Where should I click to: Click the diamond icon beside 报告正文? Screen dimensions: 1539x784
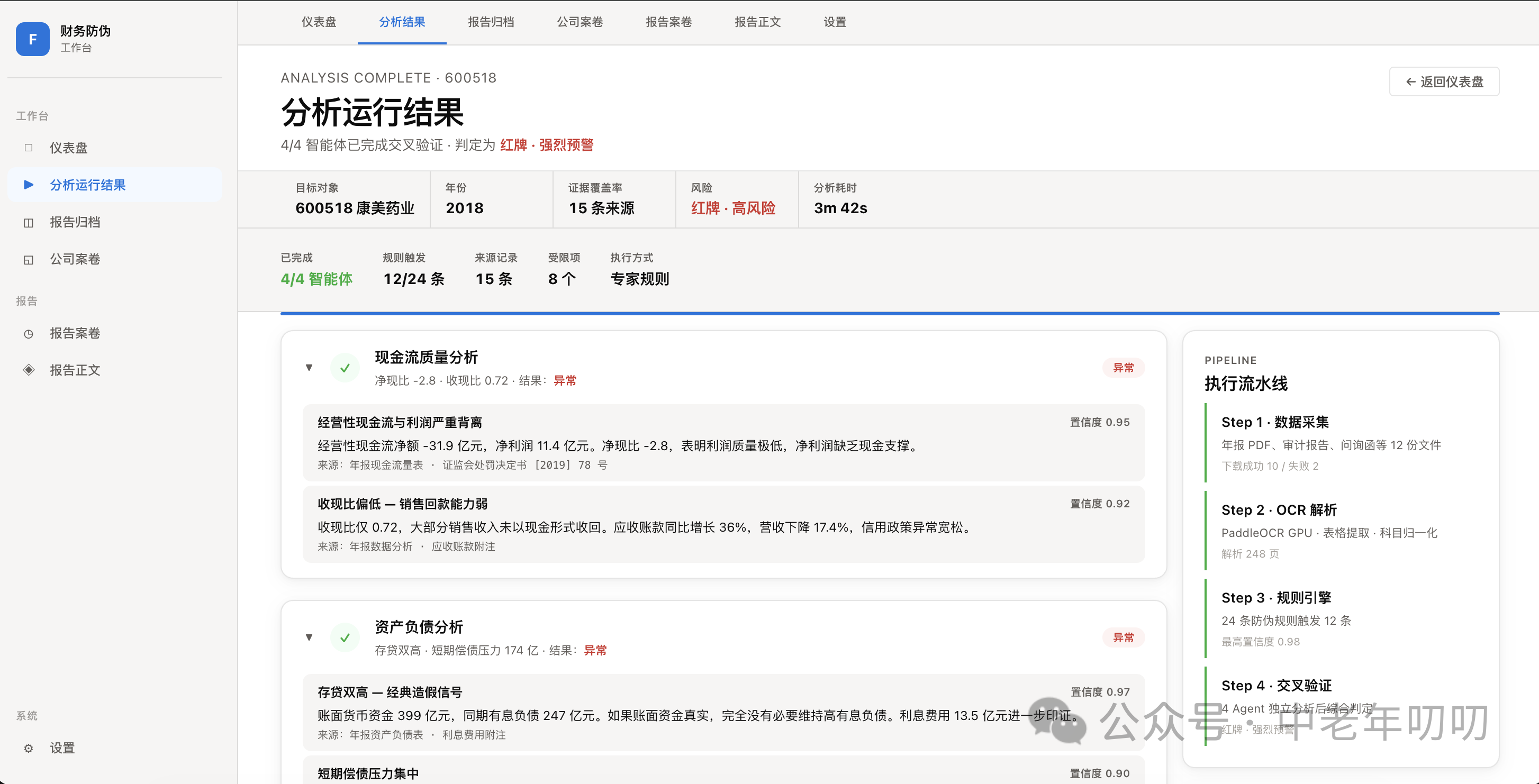(28, 370)
